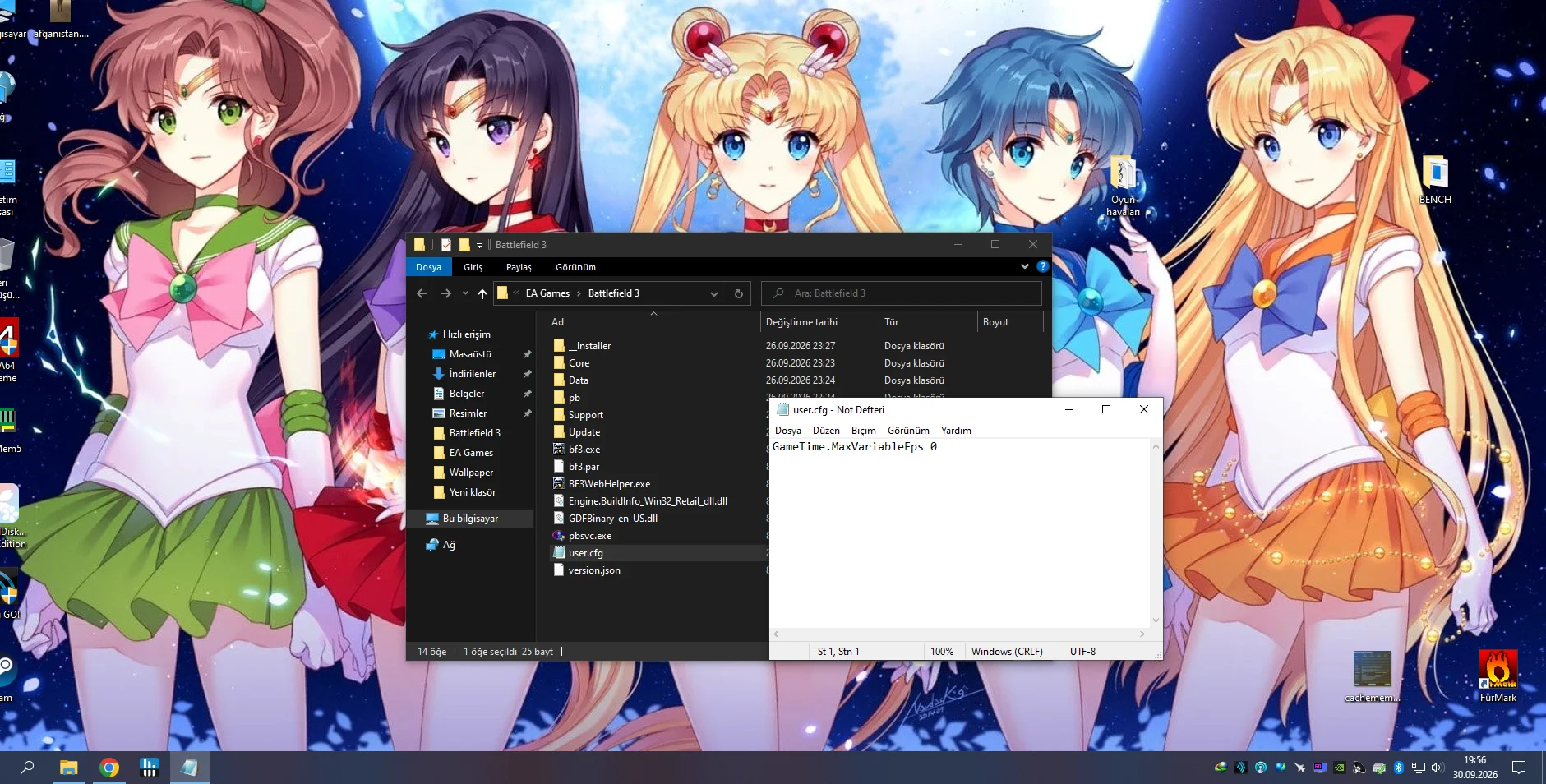Viewport: 1546px width, 784px height.
Task: Expand breadcrumb arrow after EA Games
Action: pos(579,293)
